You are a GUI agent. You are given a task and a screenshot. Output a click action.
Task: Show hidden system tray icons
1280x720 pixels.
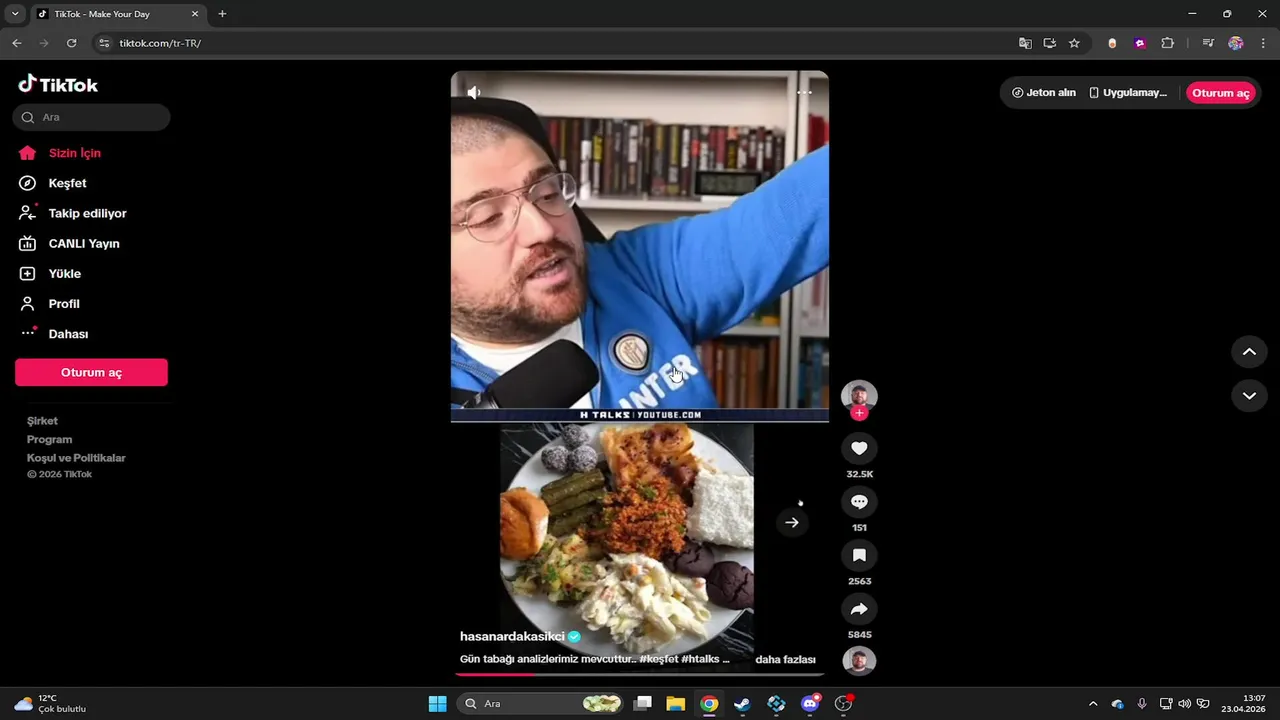click(1092, 704)
